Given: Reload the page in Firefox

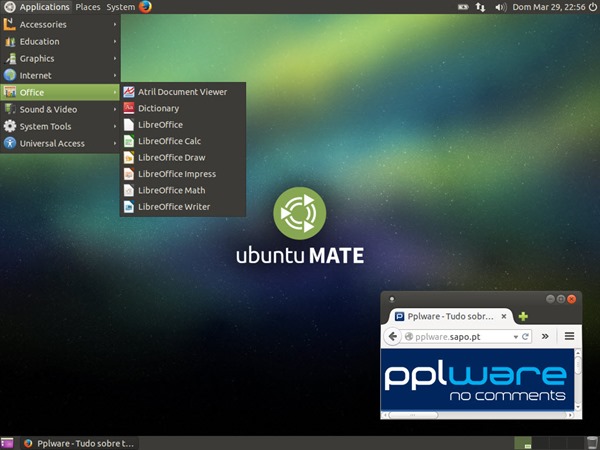Looking at the screenshot, I should pyautogui.click(x=525, y=337).
